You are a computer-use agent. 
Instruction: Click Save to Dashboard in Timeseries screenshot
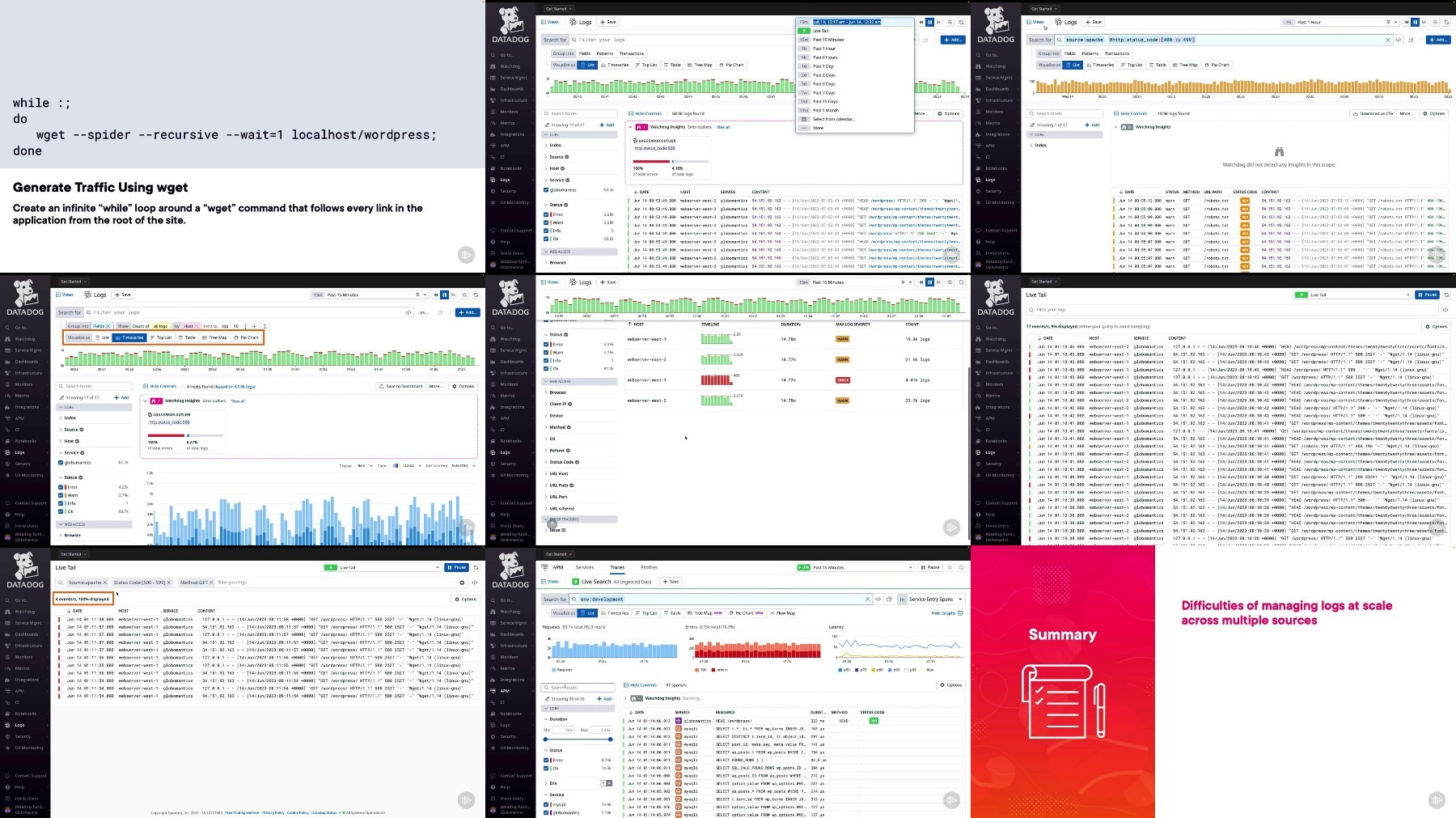coord(401,386)
